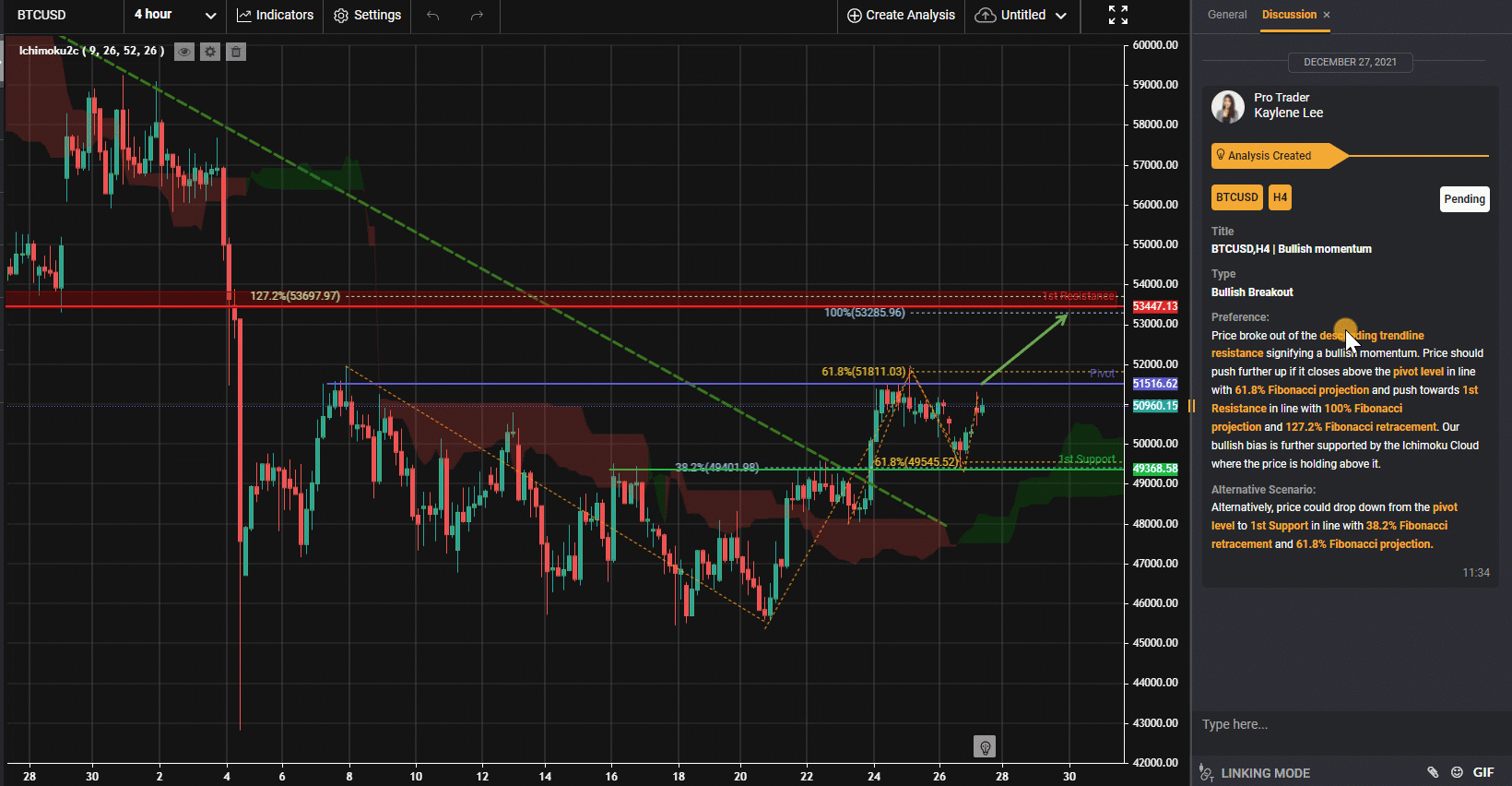Select the 127.2%(53697.97) Fibonacci label

pos(295,296)
